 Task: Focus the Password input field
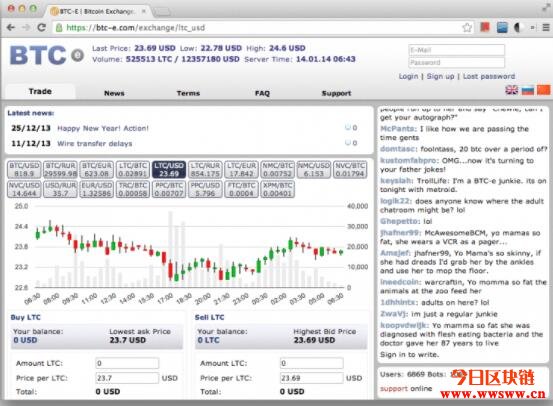(456, 62)
